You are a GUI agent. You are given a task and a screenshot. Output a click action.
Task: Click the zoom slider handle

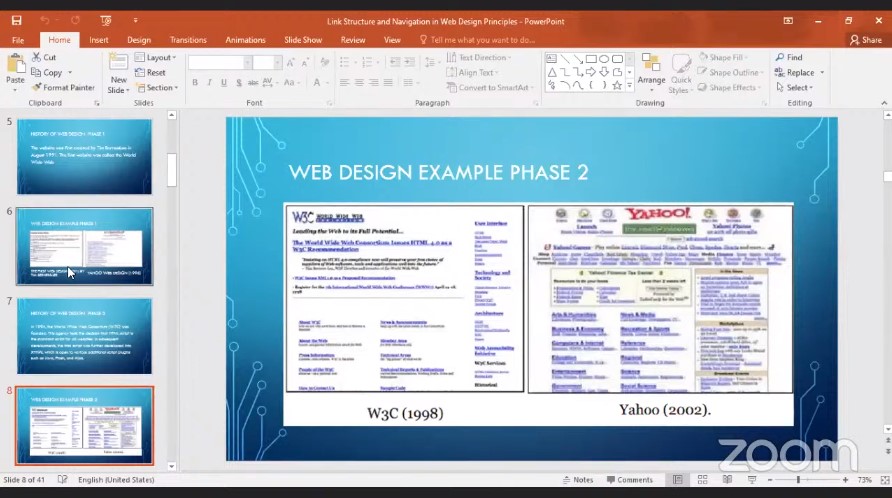pyautogui.click(x=798, y=480)
